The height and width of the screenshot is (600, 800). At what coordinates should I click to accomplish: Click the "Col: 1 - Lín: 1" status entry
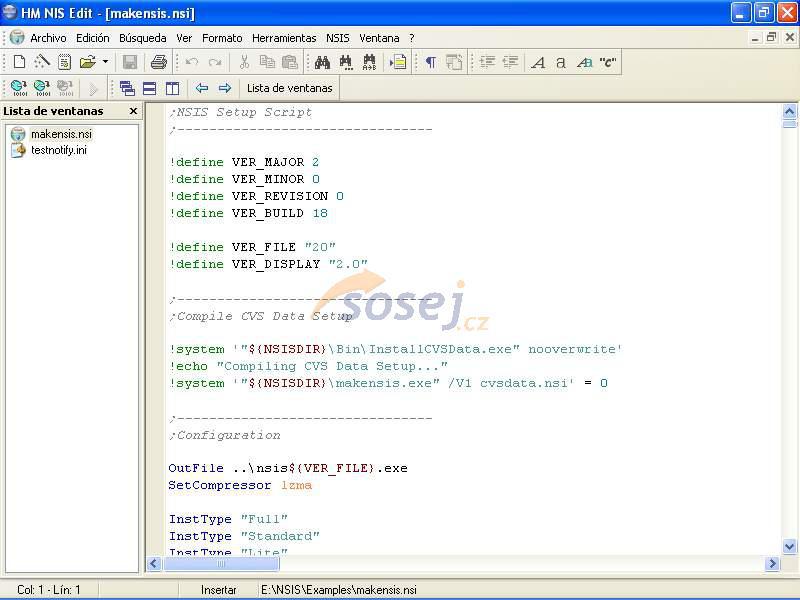[x=49, y=590]
